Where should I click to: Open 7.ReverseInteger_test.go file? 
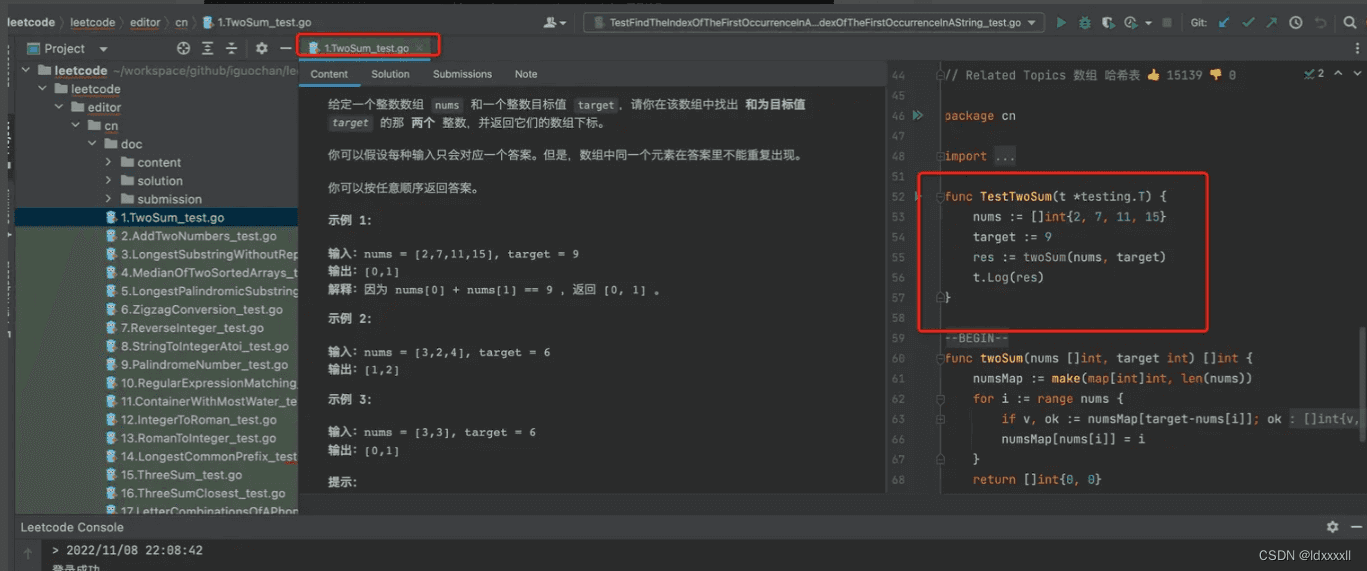pyautogui.click(x=192, y=328)
